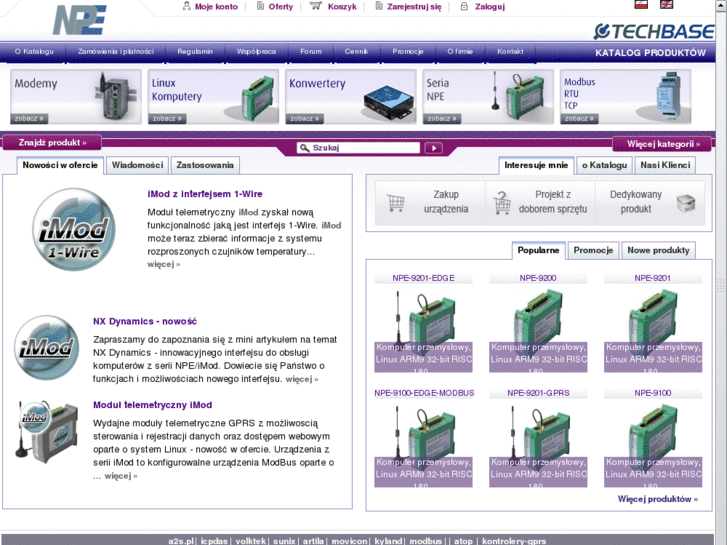Click the icon beside Zarejestruj się
727x545 pixels.
379,6
